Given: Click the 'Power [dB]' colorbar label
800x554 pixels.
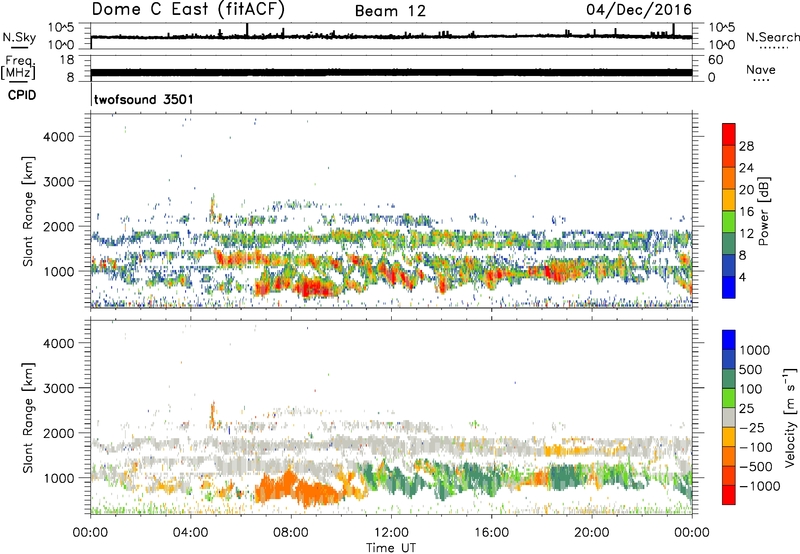Looking at the screenshot, I should click(x=763, y=211).
